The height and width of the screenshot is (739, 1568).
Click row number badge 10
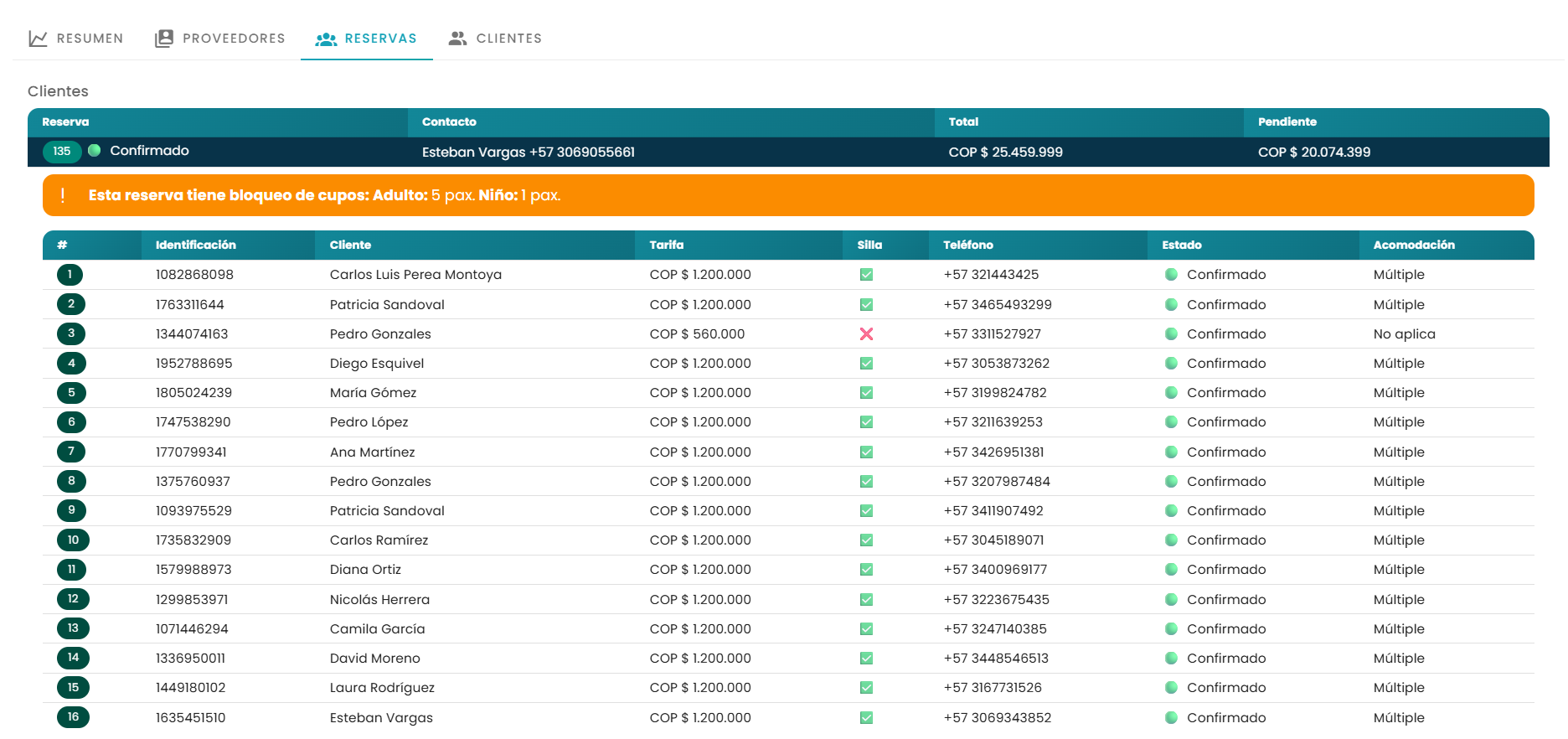[x=73, y=540]
